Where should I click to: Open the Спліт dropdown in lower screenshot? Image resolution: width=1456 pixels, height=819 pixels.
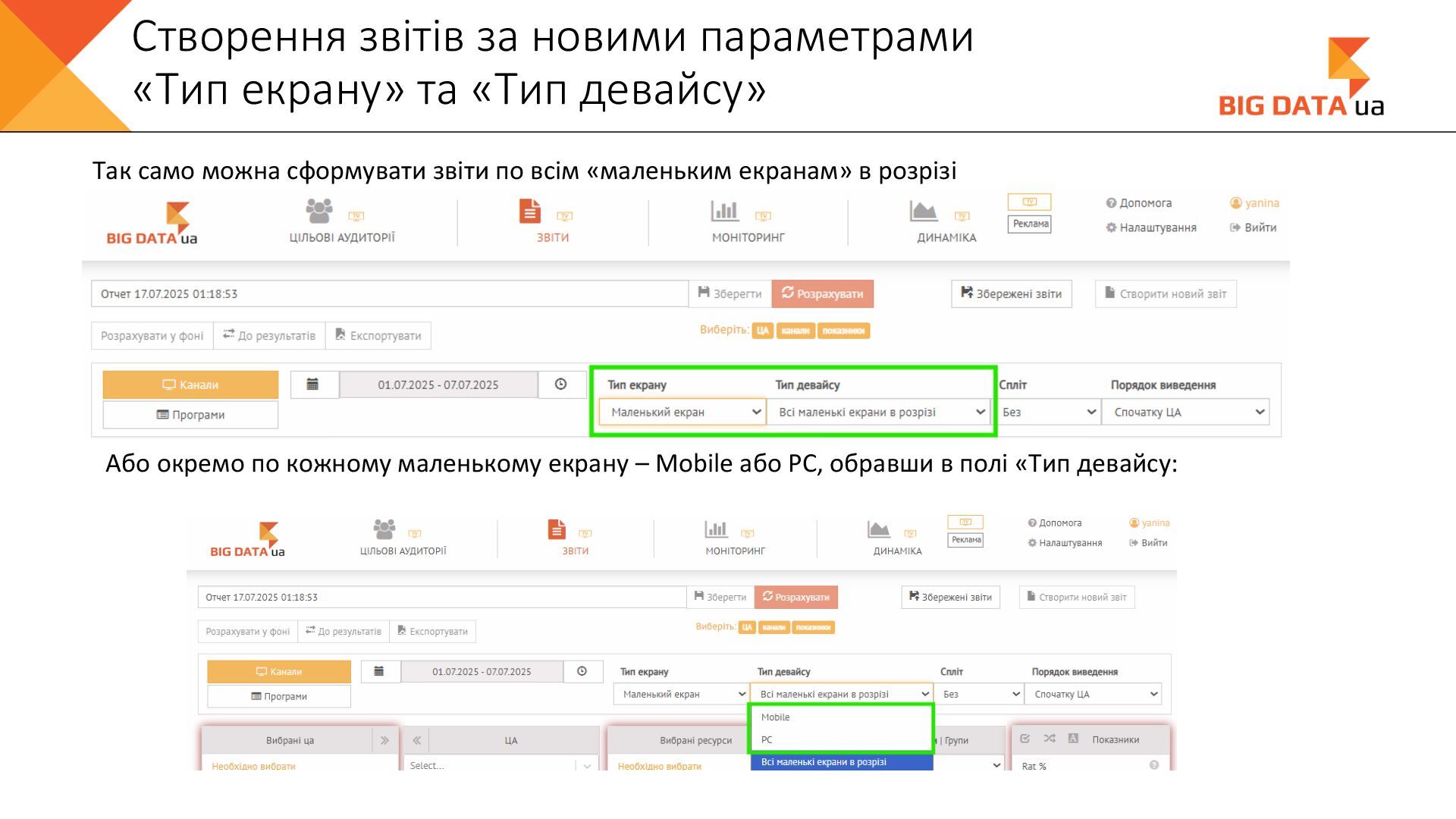[979, 694]
